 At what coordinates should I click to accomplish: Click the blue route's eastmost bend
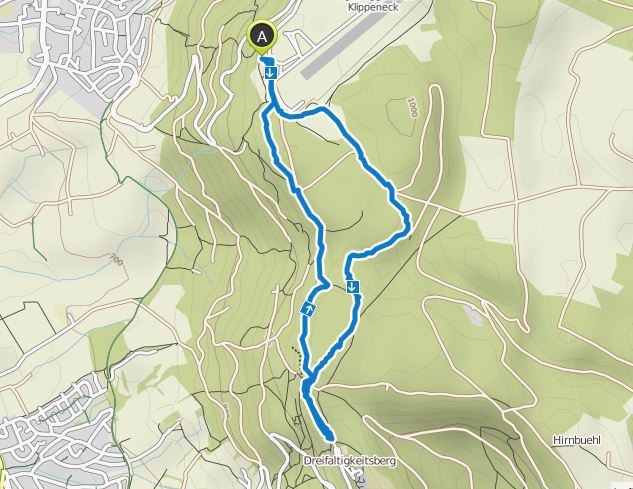click(407, 225)
